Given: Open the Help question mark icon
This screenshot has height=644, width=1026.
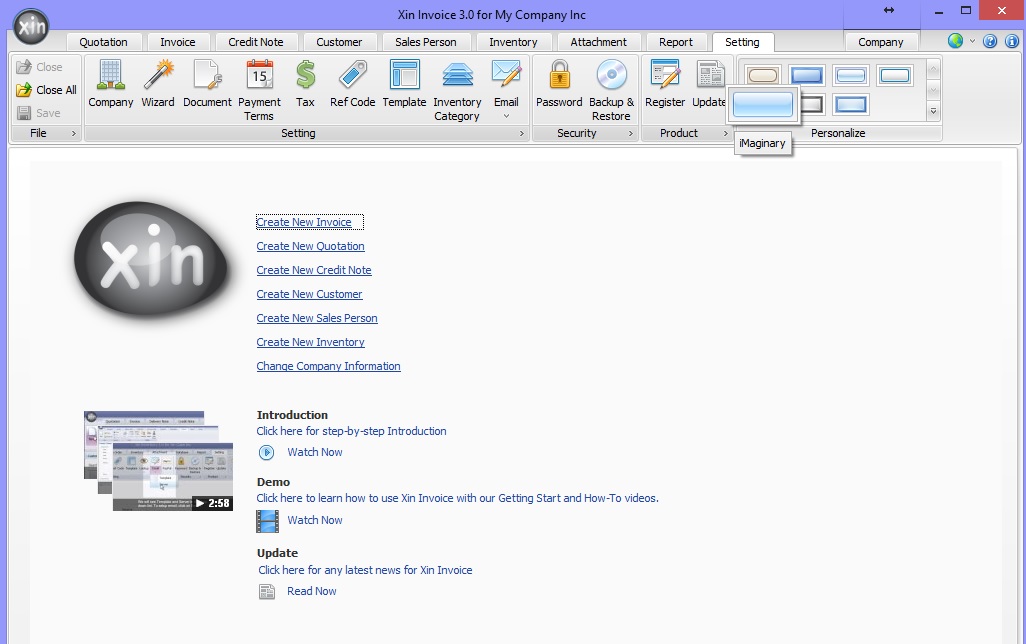Looking at the screenshot, I should point(990,41).
